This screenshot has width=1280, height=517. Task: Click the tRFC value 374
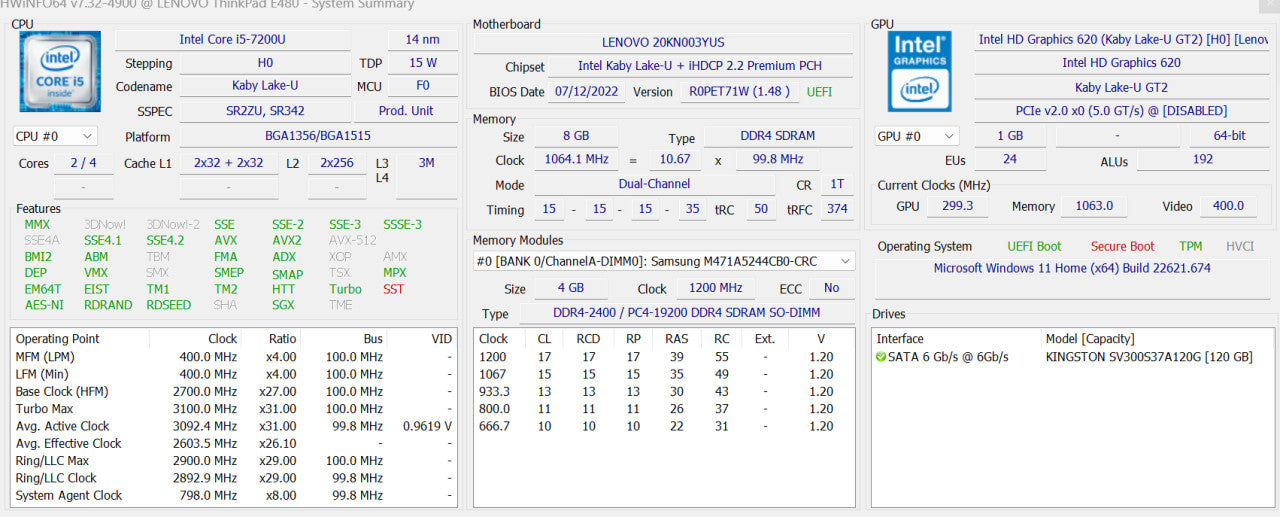coord(837,209)
